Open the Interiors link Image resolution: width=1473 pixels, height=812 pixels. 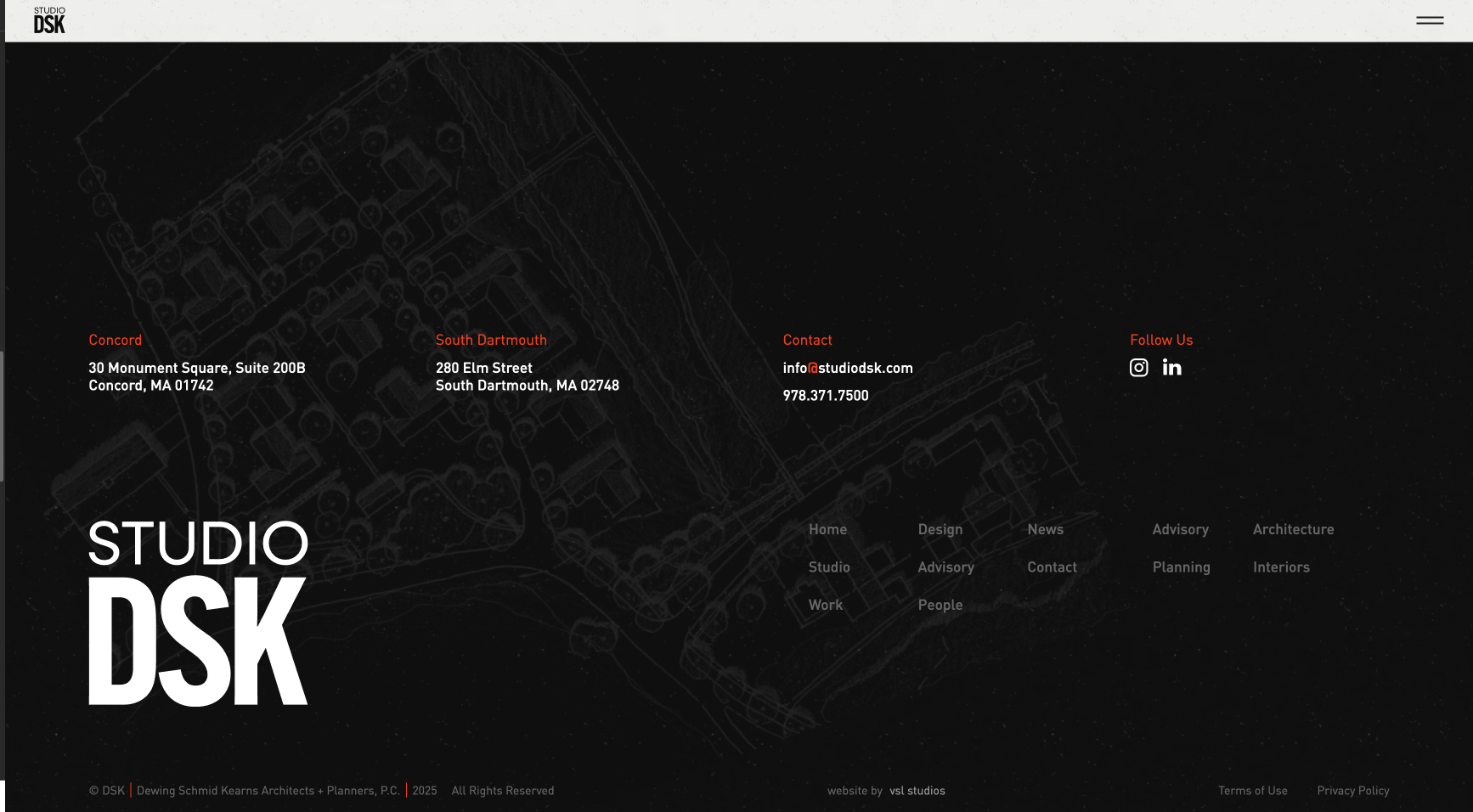pos(1281,567)
